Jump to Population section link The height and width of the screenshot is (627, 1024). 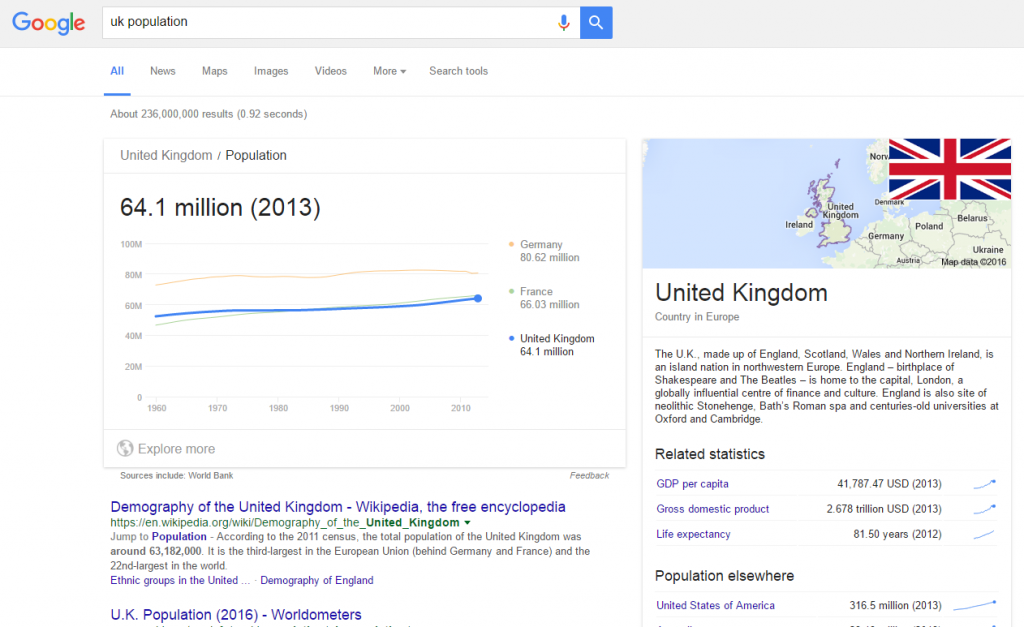click(179, 536)
